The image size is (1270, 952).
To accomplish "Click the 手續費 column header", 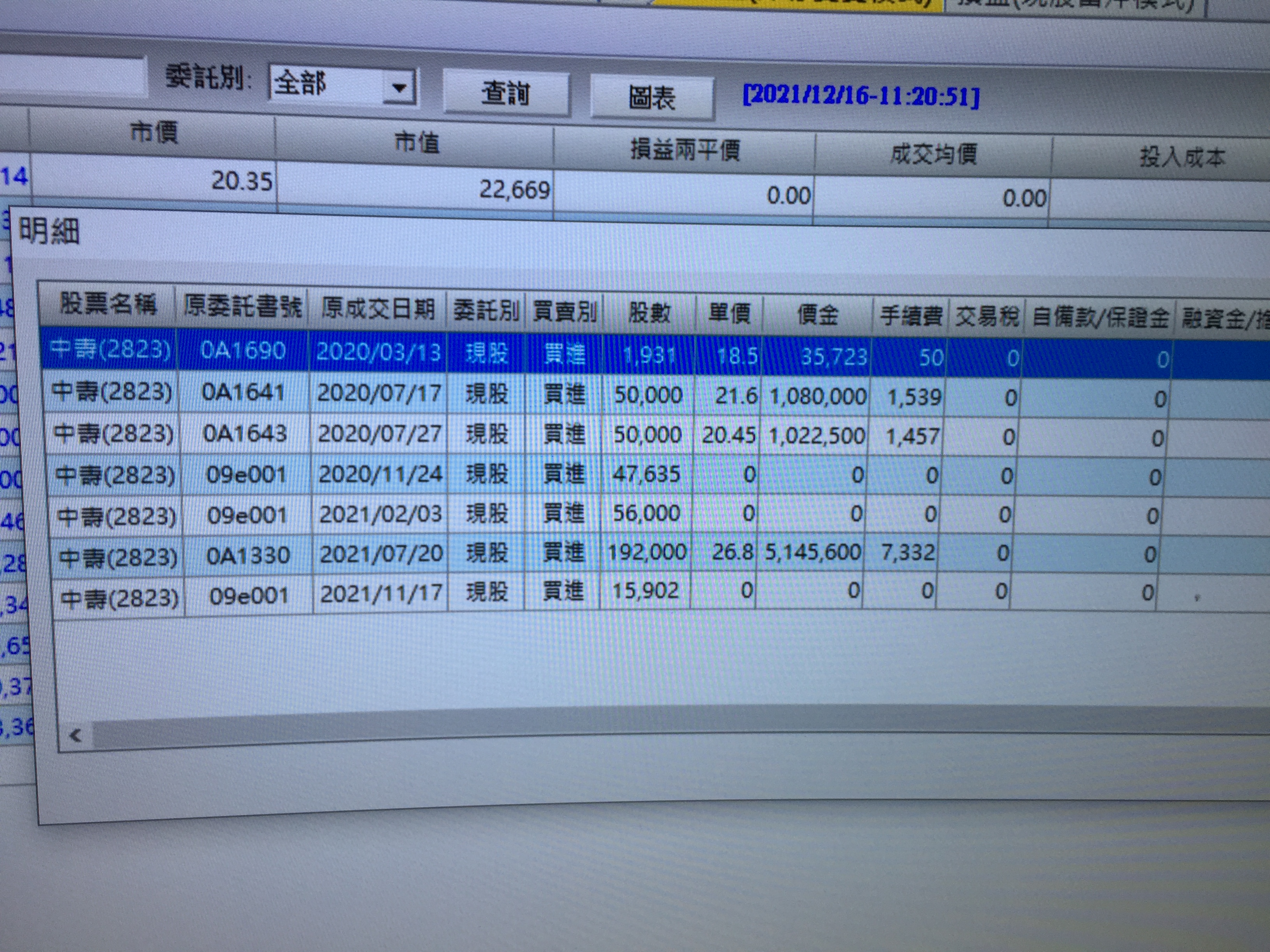I will click(x=910, y=316).
